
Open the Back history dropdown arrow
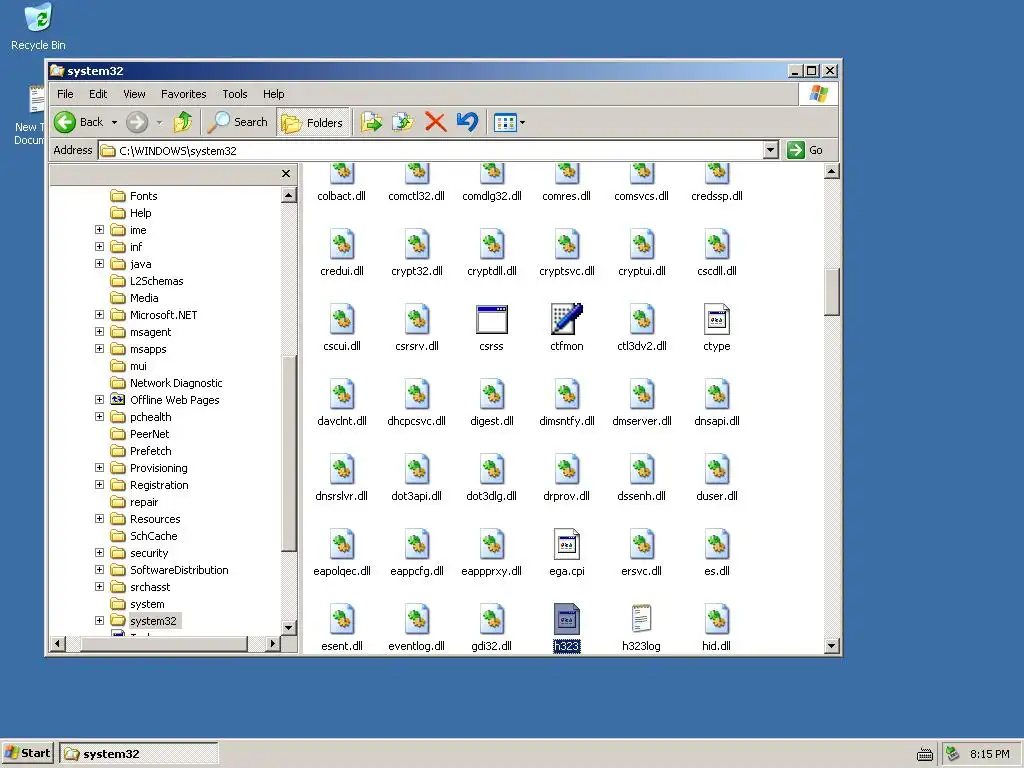click(x=114, y=122)
